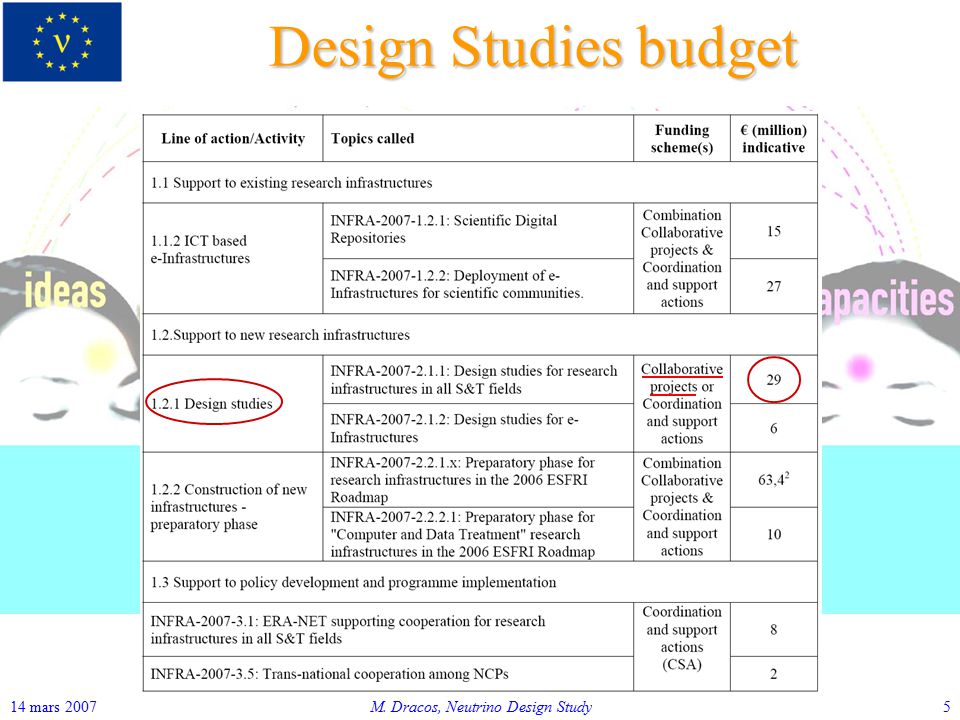The height and width of the screenshot is (720, 960).
Task: Click the EU neutrino flag logo
Action: 62,42
